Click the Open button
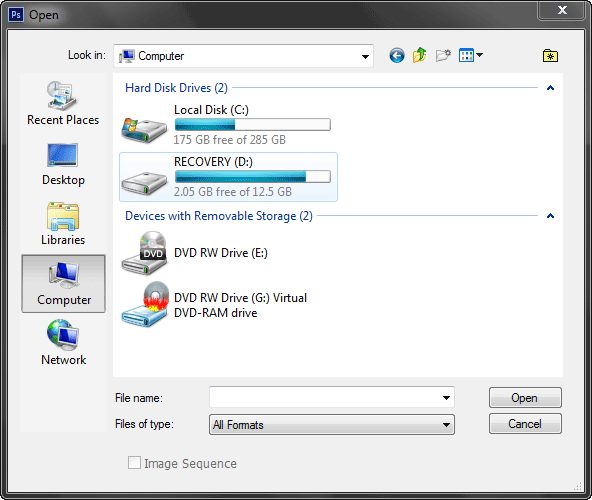 click(x=525, y=398)
